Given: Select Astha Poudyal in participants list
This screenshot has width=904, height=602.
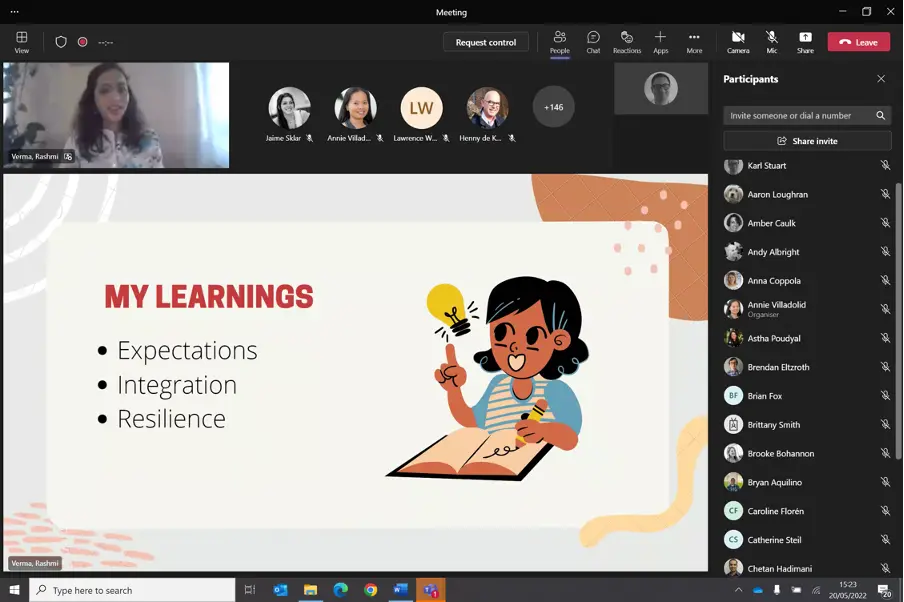Looking at the screenshot, I should click(807, 338).
